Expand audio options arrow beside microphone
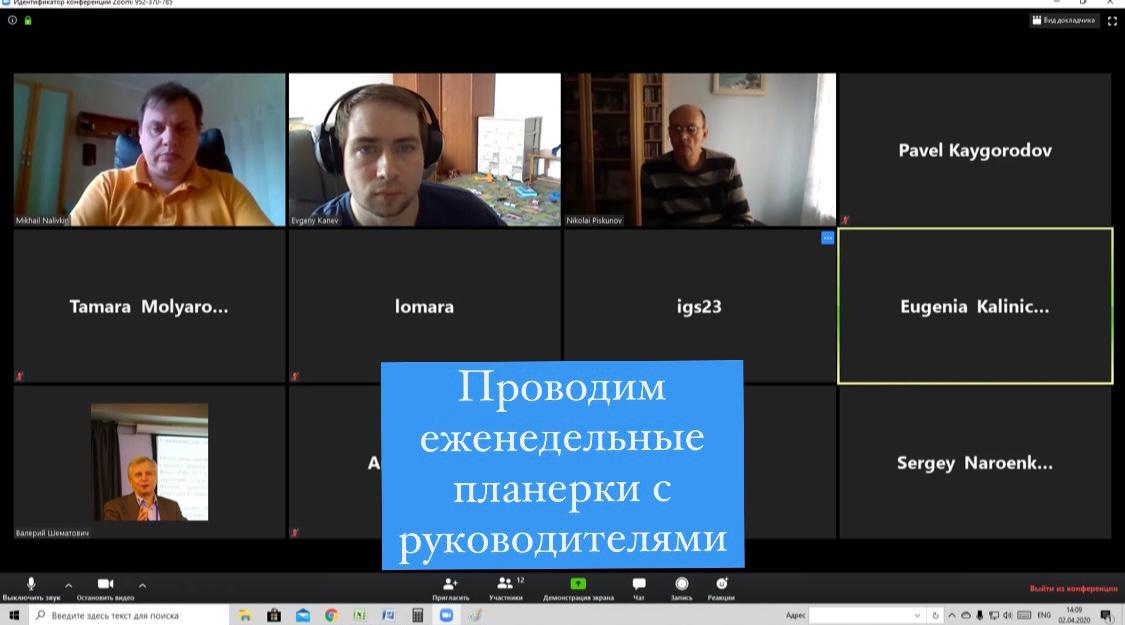This screenshot has height=625, width=1125. [x=68, y=585]
